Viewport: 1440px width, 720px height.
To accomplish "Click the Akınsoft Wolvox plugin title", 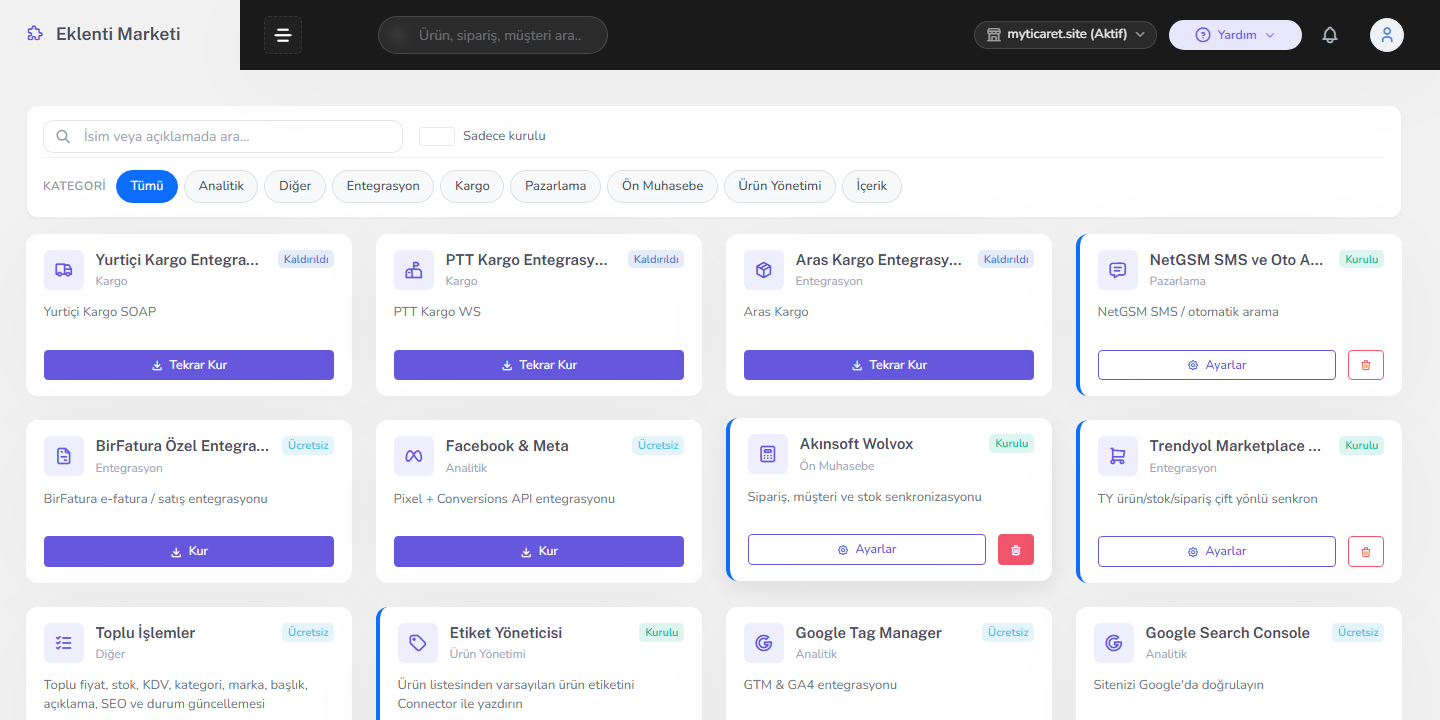I will (x=857, y=444).
